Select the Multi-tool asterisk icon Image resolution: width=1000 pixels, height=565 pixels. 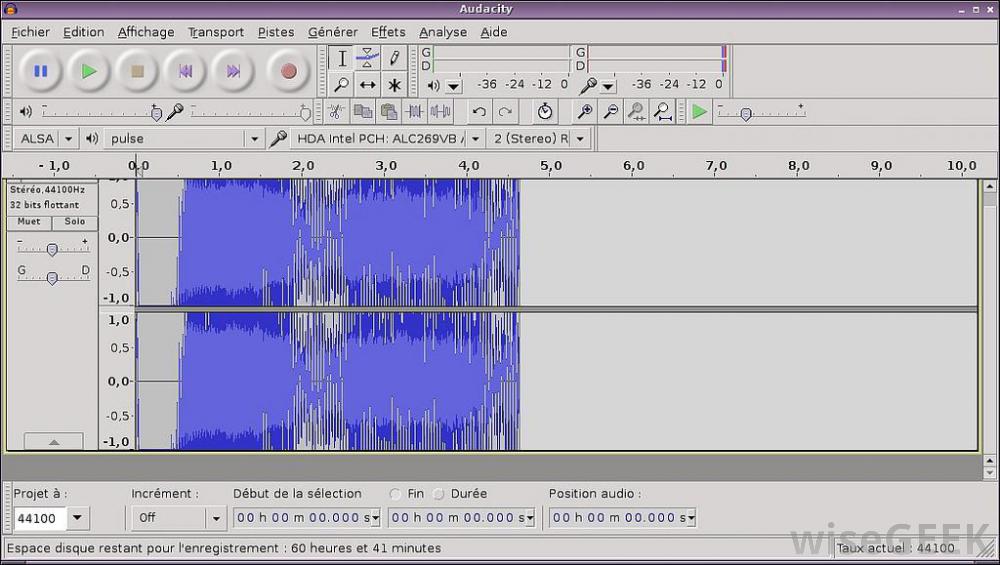point(394,85)
